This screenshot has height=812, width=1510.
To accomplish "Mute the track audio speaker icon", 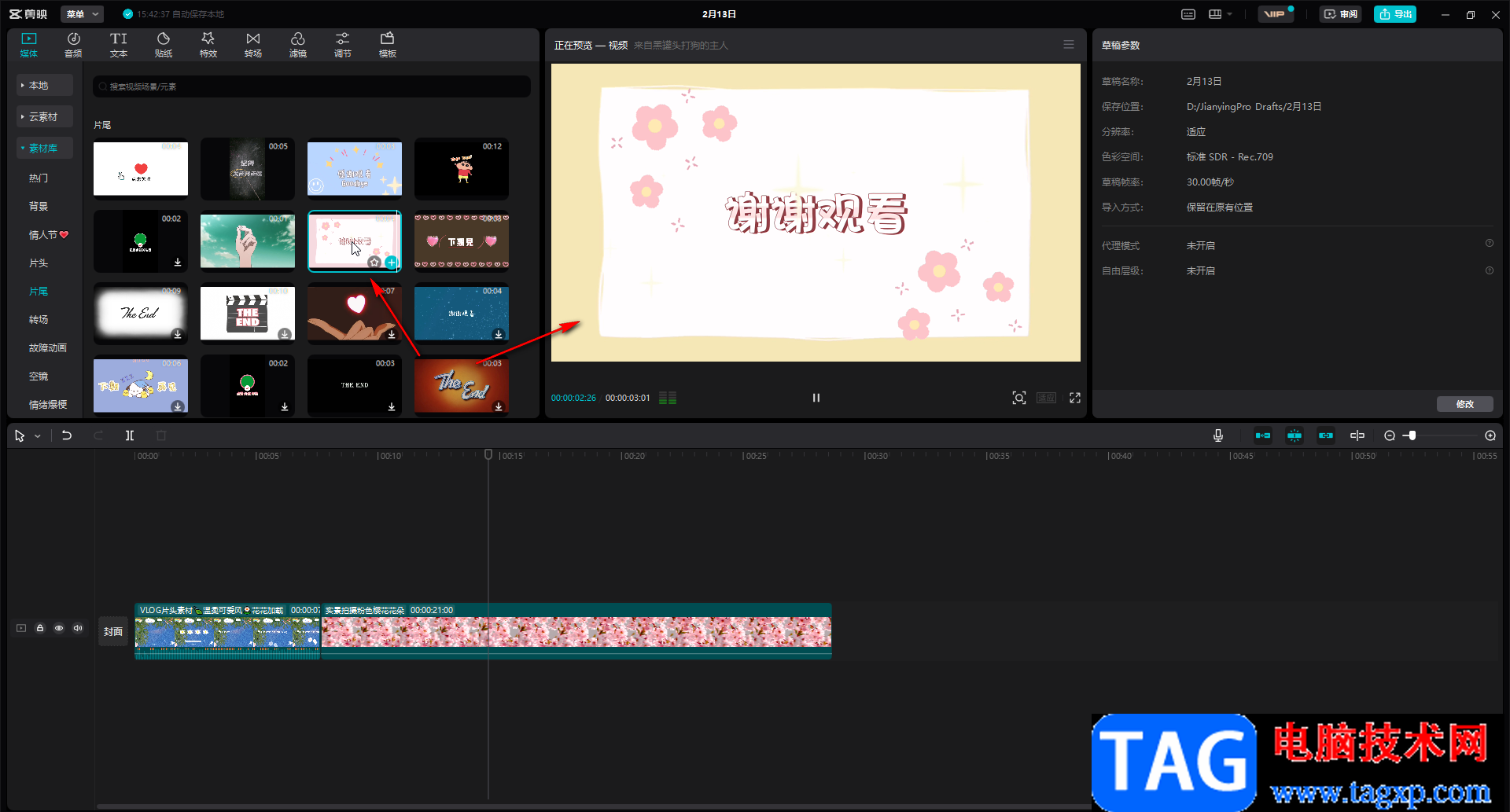I will [x=78, y=628].
